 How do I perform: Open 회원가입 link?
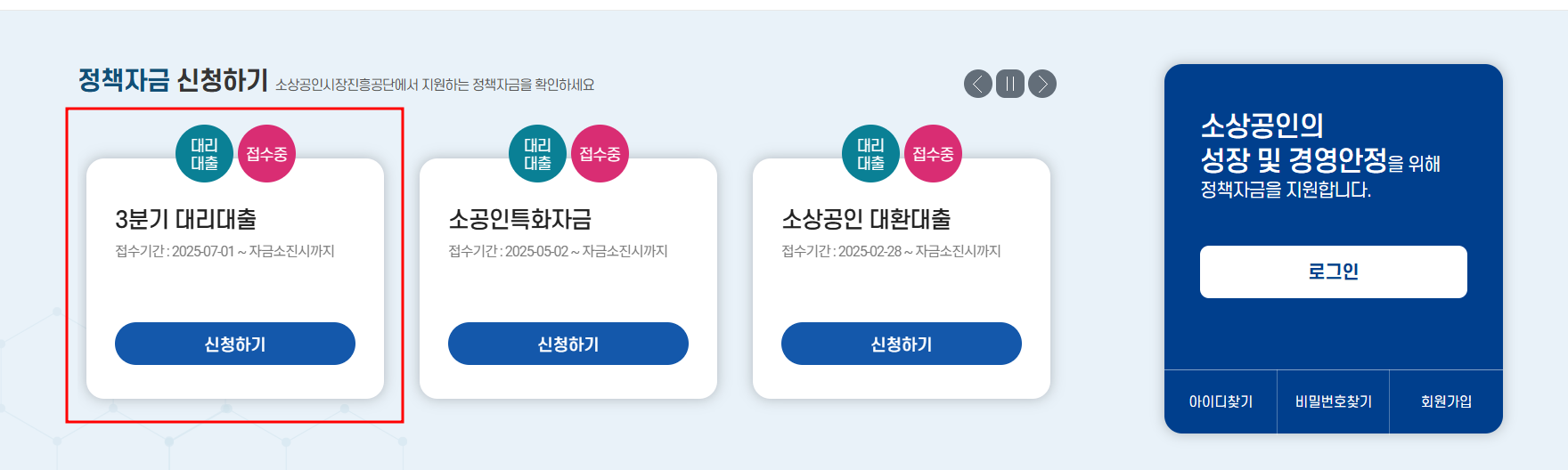pyautogui.click(x=1446, y=401)
